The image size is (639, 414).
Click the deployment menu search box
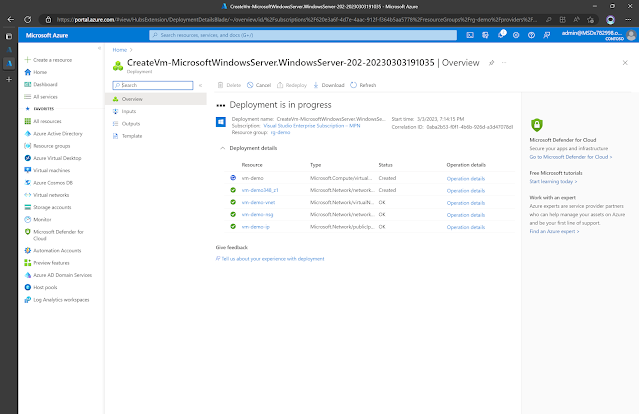pos(153,85)
